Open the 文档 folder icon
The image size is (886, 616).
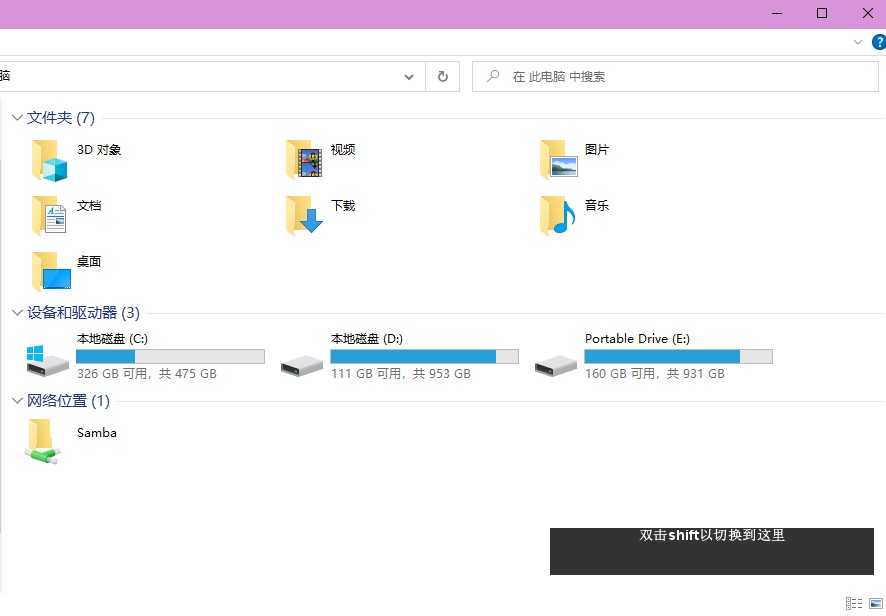[x=50, y=215]
